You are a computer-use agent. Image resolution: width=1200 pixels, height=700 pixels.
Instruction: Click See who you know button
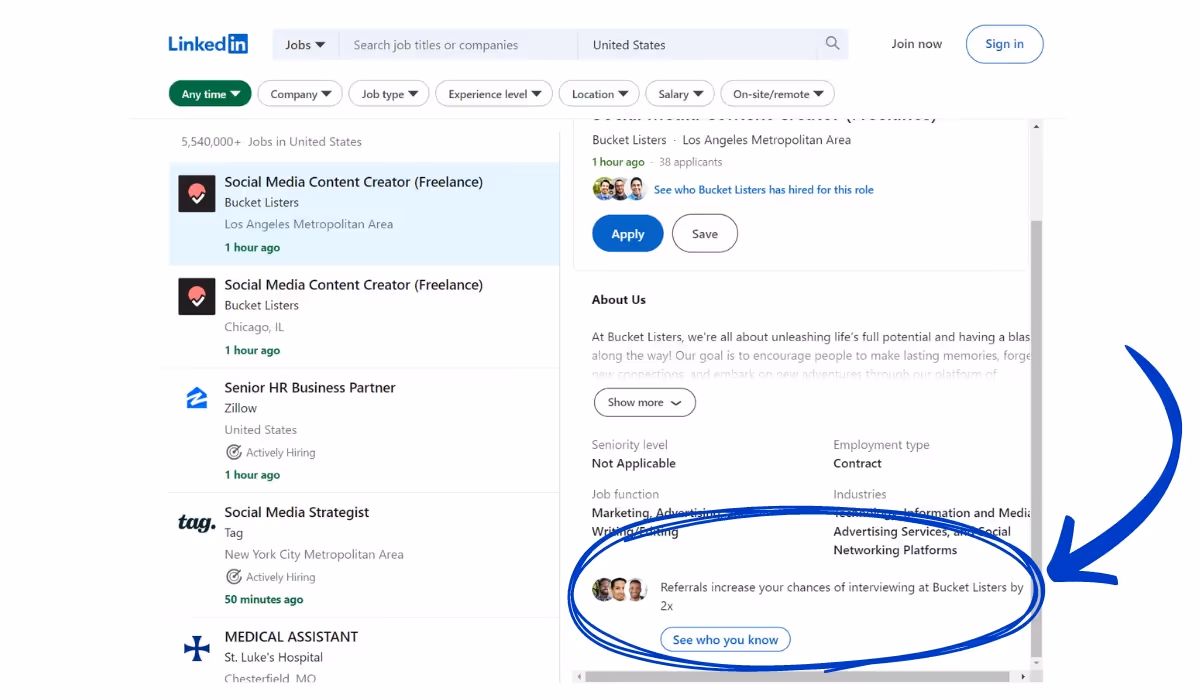(x=725, y=640)
